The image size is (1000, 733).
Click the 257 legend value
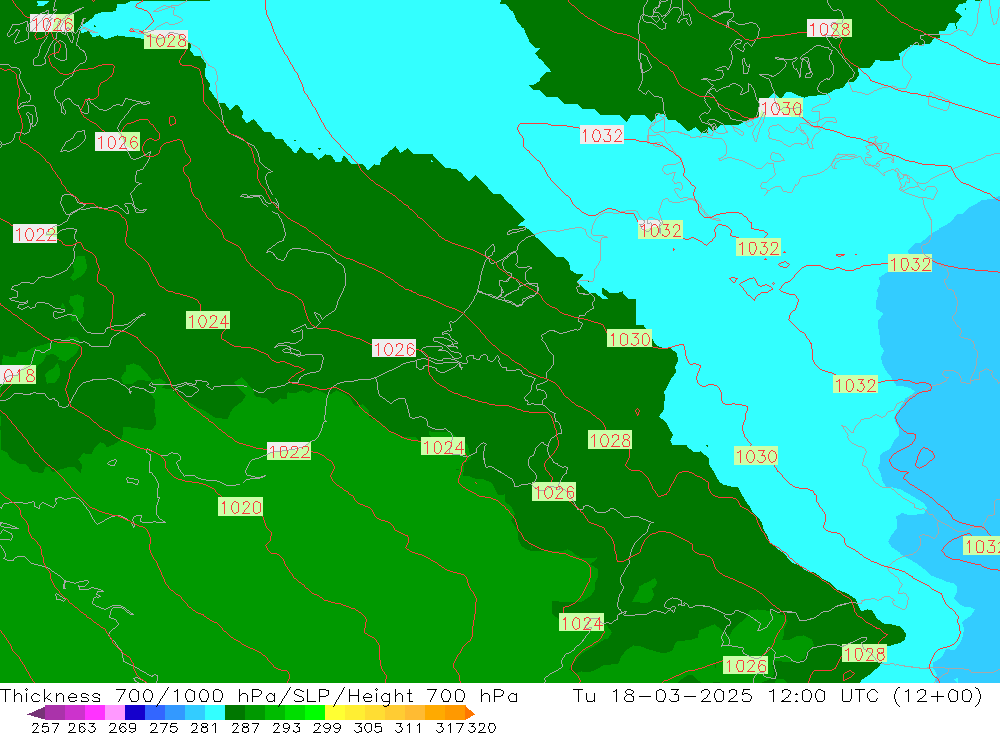click(45, 727)
